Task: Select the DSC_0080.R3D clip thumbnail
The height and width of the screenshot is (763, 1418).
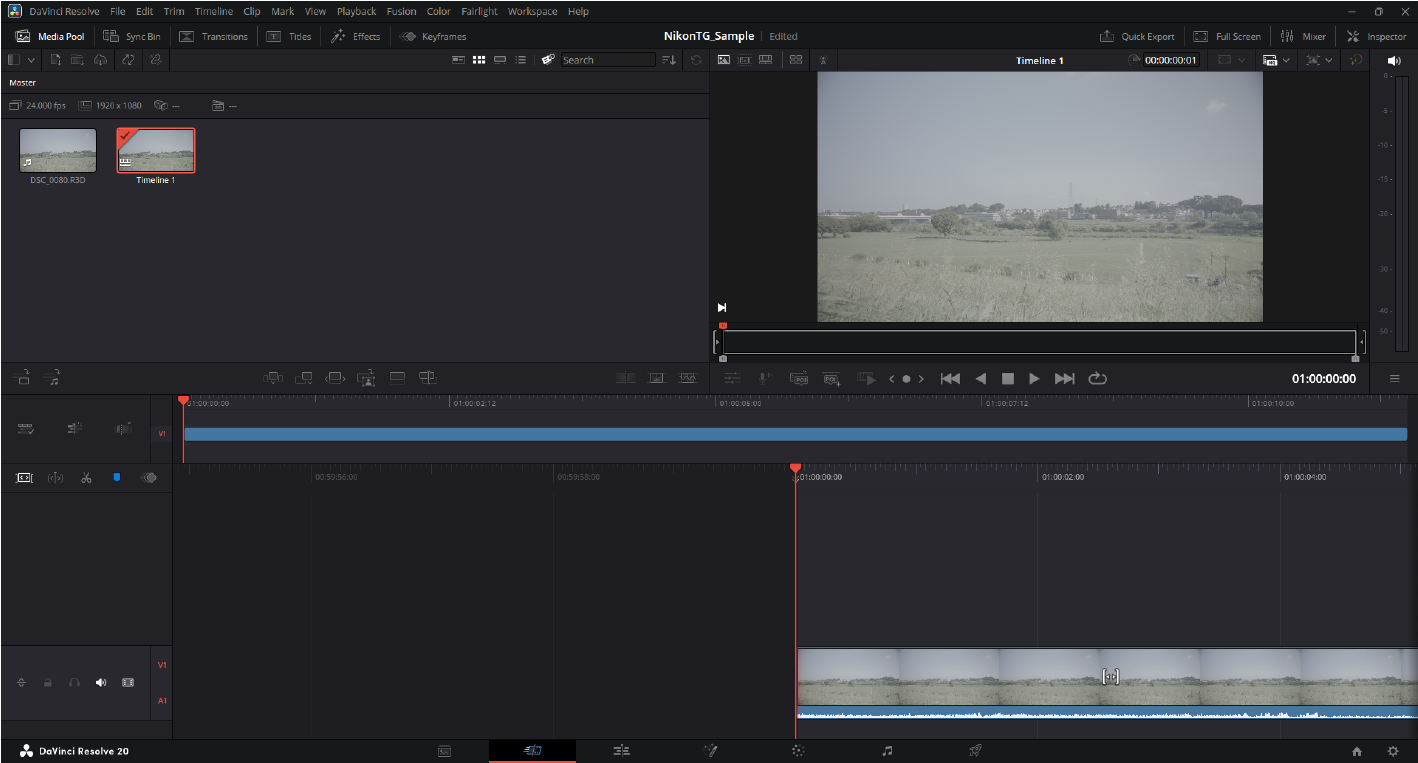Action: coord(58,151)
